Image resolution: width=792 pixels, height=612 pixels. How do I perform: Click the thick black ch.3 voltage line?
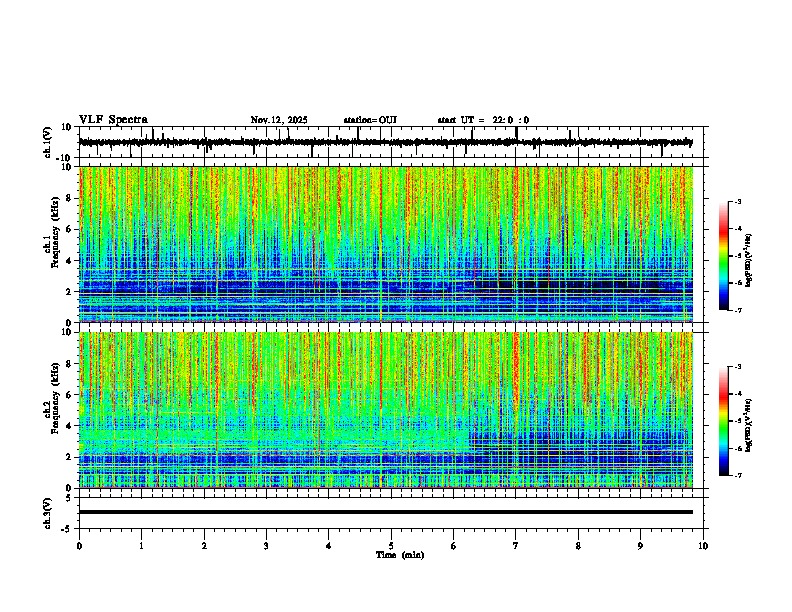point(386,512)
